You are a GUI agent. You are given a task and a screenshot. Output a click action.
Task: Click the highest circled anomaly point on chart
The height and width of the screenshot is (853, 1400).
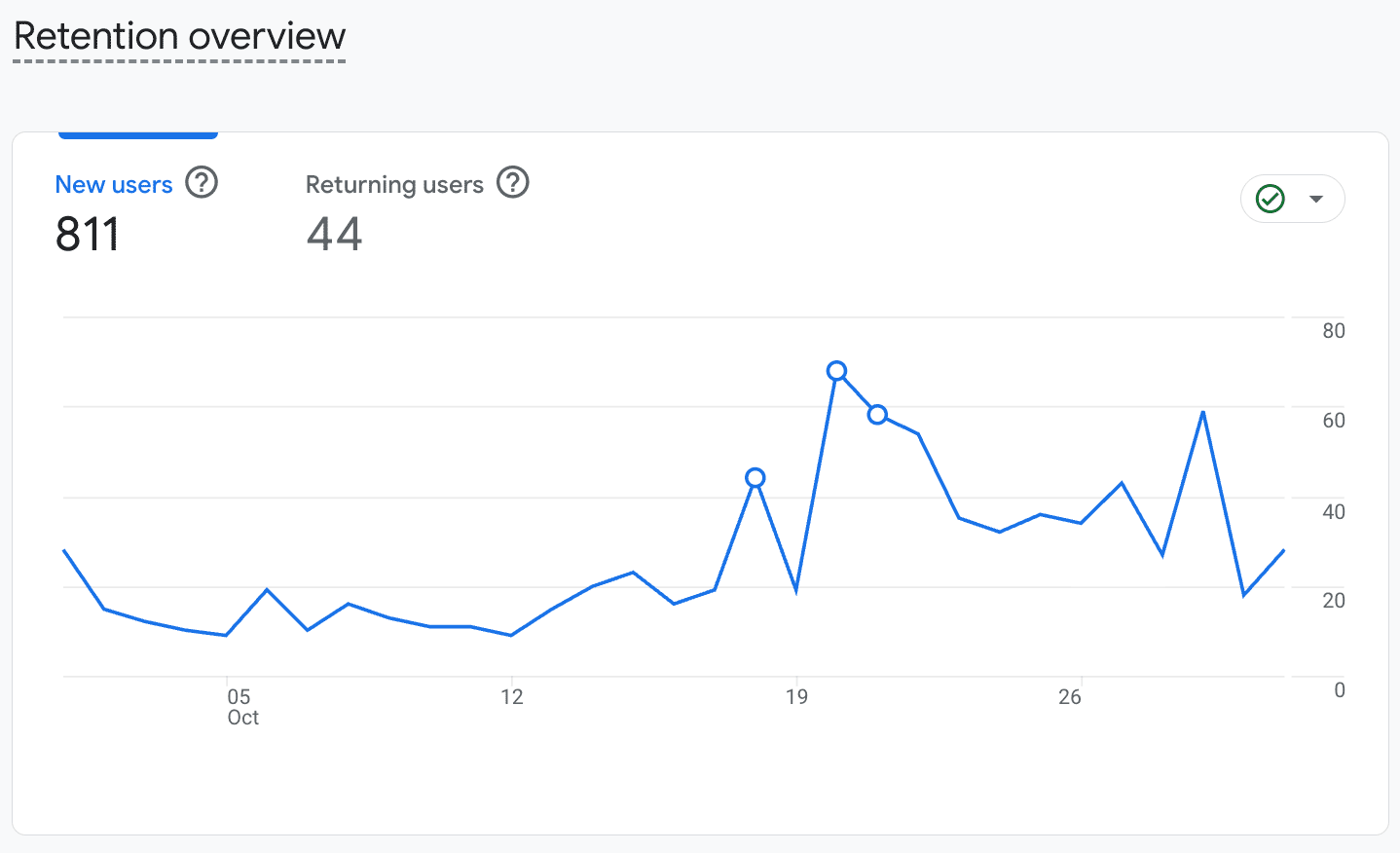tap(836, 371)
